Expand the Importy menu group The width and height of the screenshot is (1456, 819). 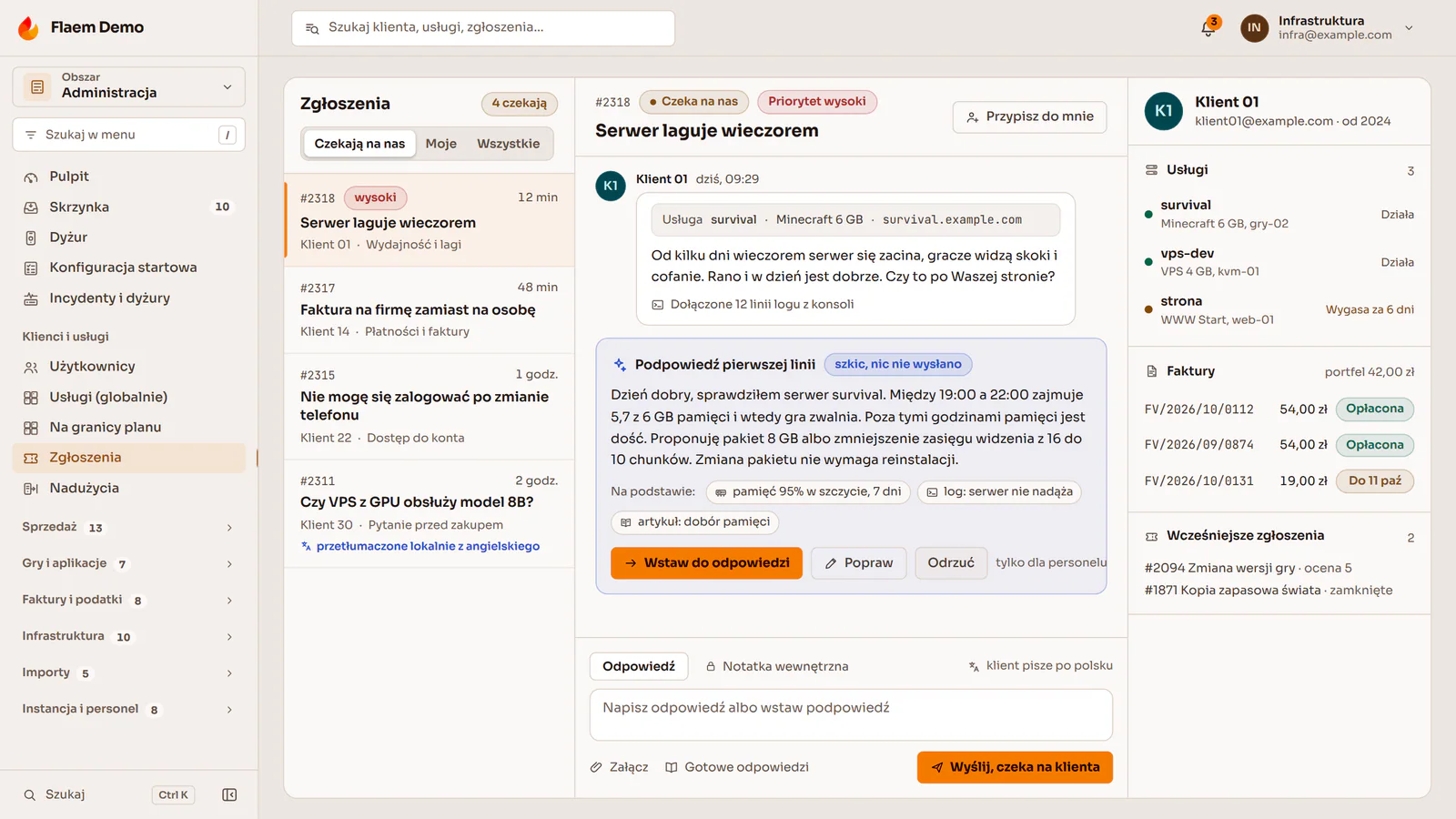pos(129,672)
